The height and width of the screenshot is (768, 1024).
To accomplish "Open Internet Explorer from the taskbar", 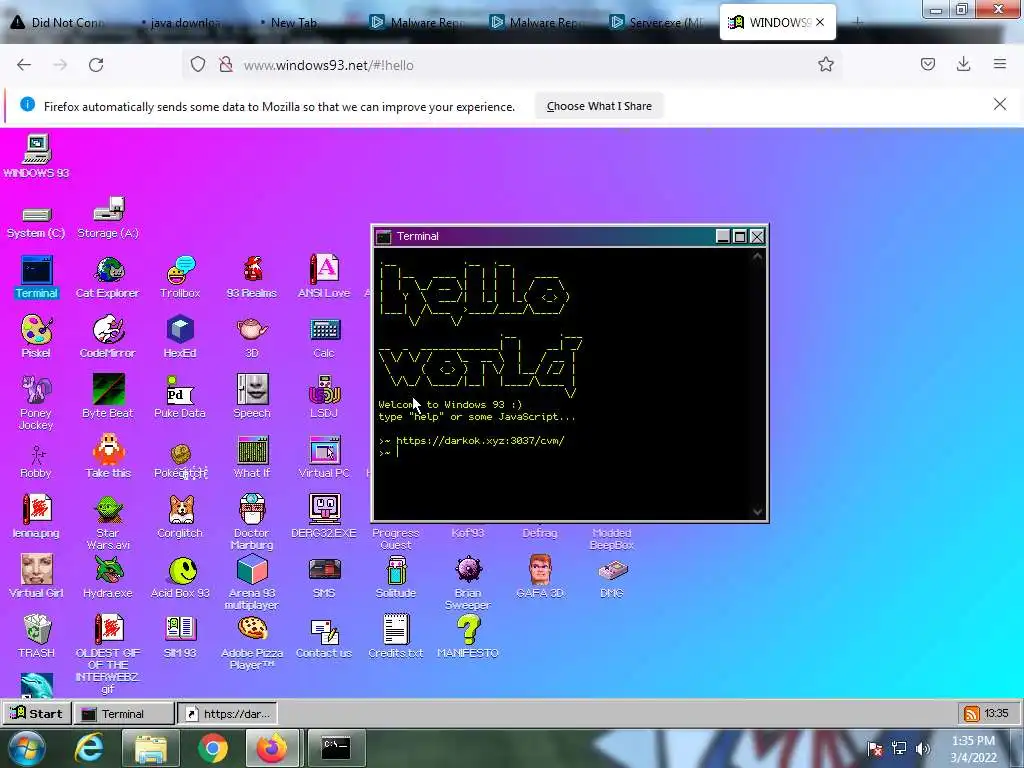I will (x=89, y=748).
